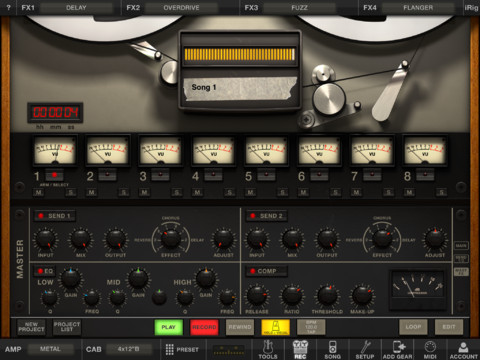Open Setup wrench icon

[365, 350]
